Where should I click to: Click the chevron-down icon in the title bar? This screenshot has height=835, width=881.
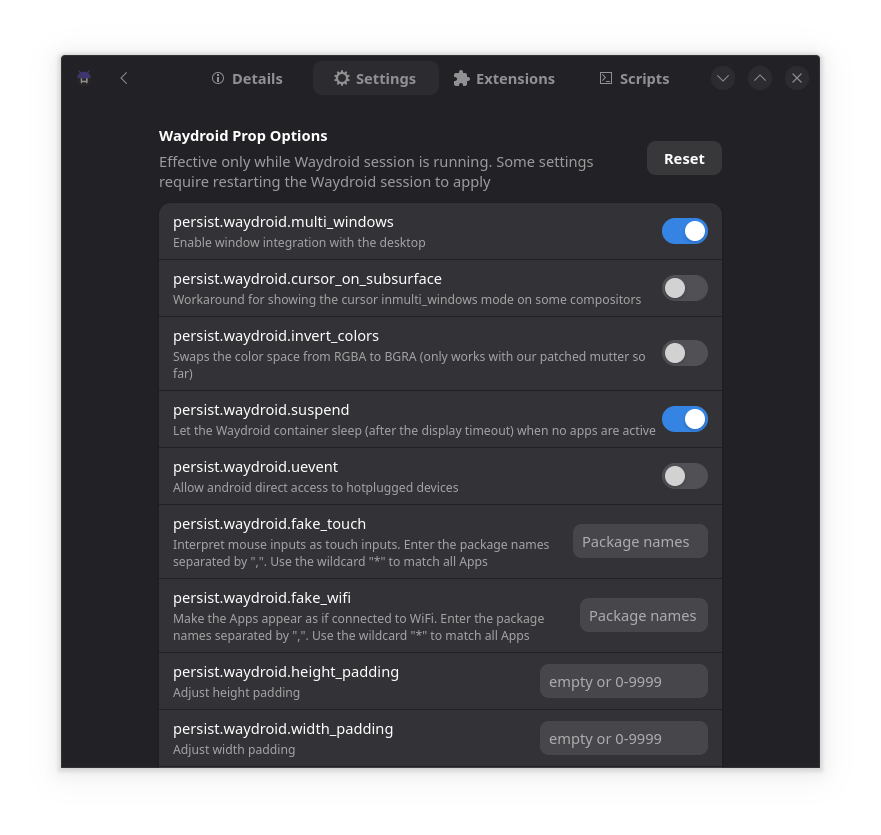coord(722,77)
